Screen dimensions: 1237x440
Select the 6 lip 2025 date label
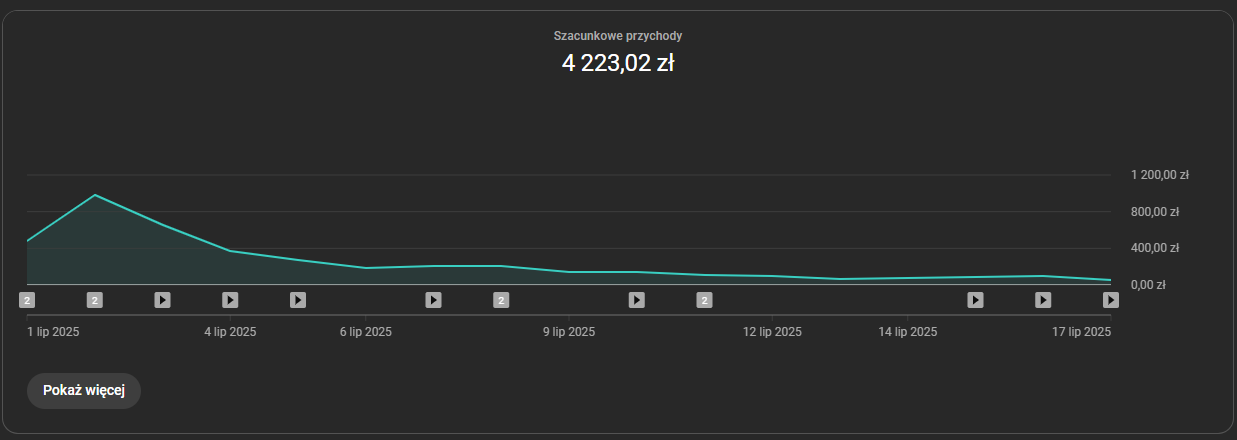pyautogui.click(x=366, y=332)
